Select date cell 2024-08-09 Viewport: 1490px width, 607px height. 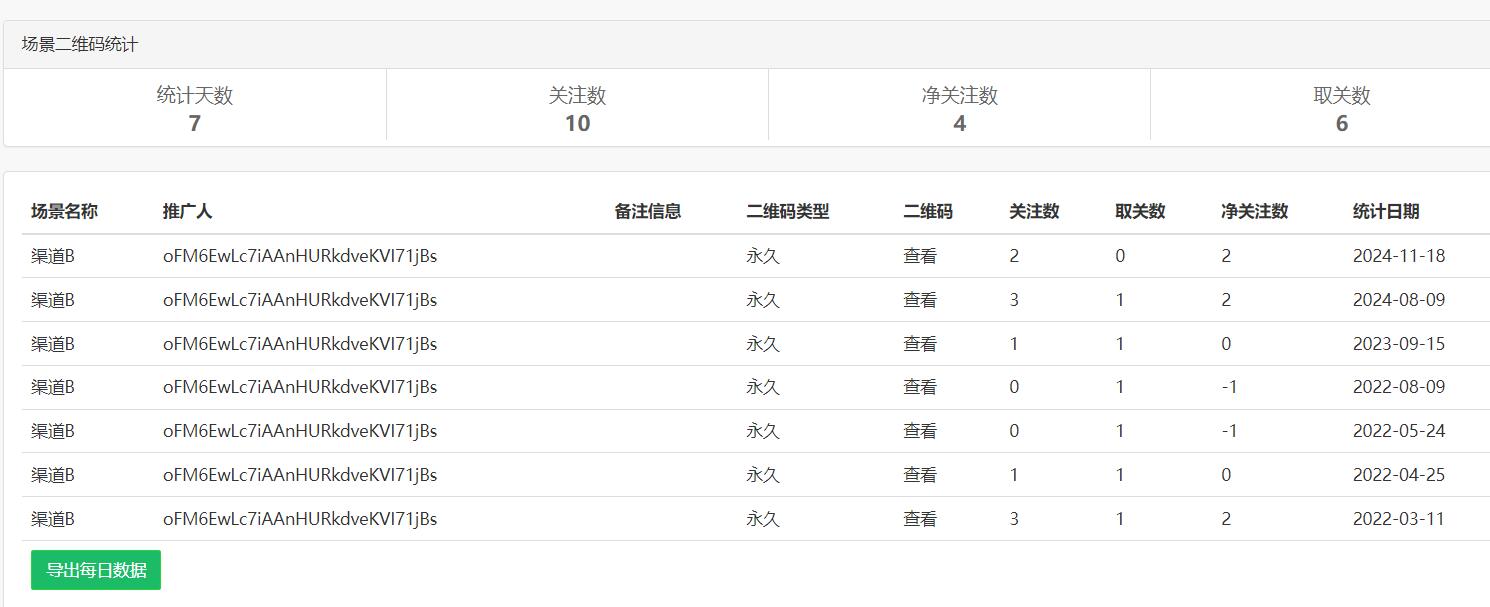(1399, 300)
